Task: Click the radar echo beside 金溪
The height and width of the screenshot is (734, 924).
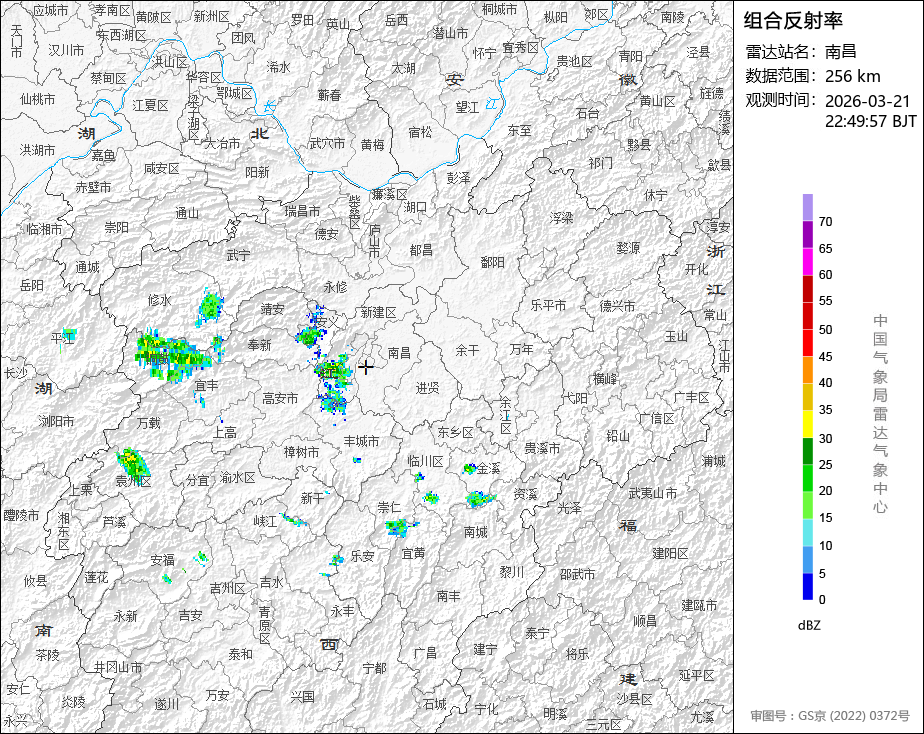Action: (469, 468)
